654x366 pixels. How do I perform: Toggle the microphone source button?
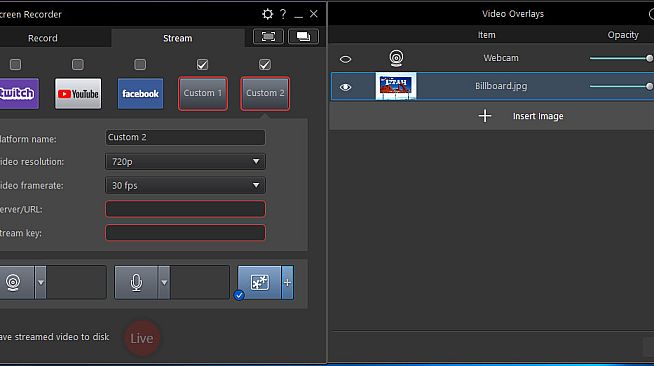point(136,282)
